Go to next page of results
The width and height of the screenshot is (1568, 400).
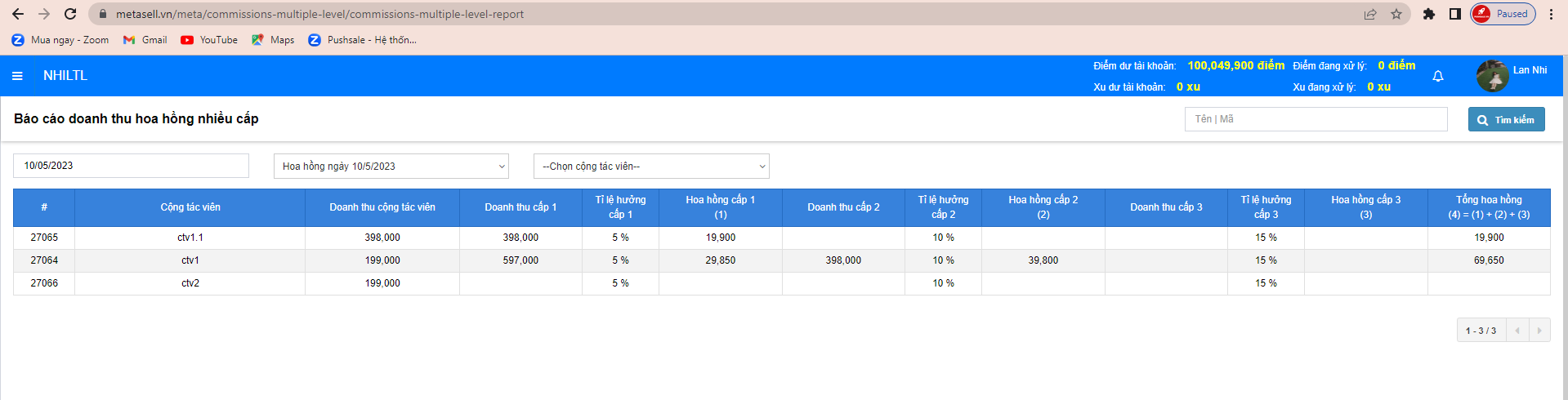(1539, 331)
